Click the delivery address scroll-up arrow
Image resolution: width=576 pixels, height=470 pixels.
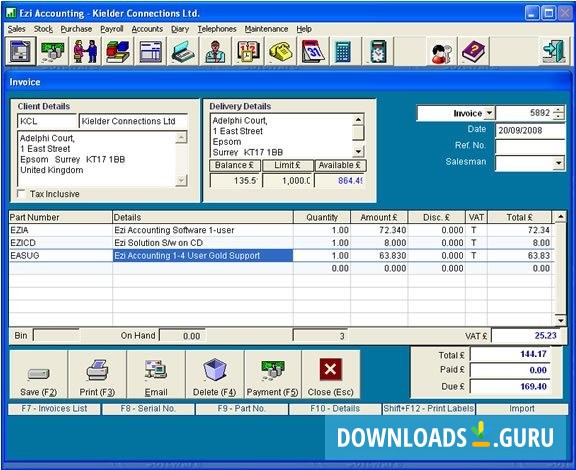[358, 120]
